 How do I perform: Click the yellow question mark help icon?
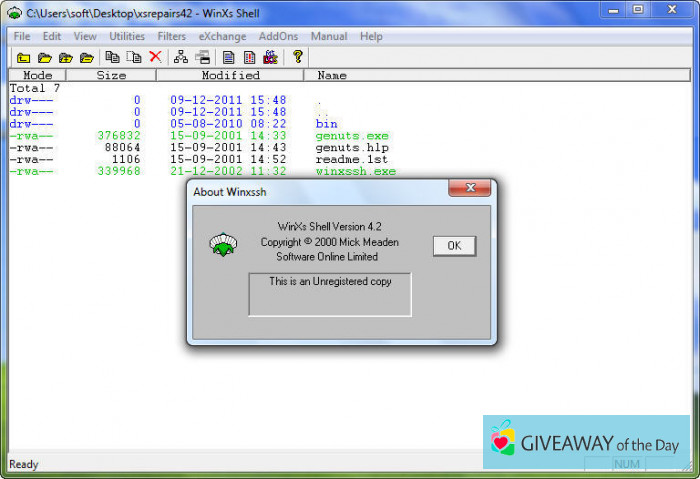pos(297,57)
